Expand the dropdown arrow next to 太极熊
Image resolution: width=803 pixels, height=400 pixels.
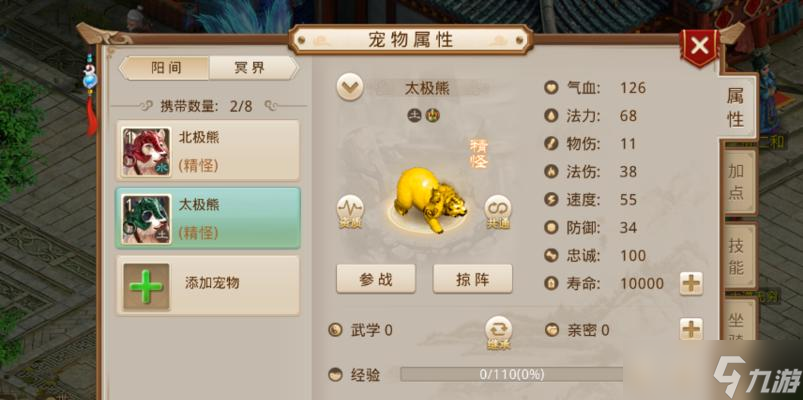coord(350,88)
